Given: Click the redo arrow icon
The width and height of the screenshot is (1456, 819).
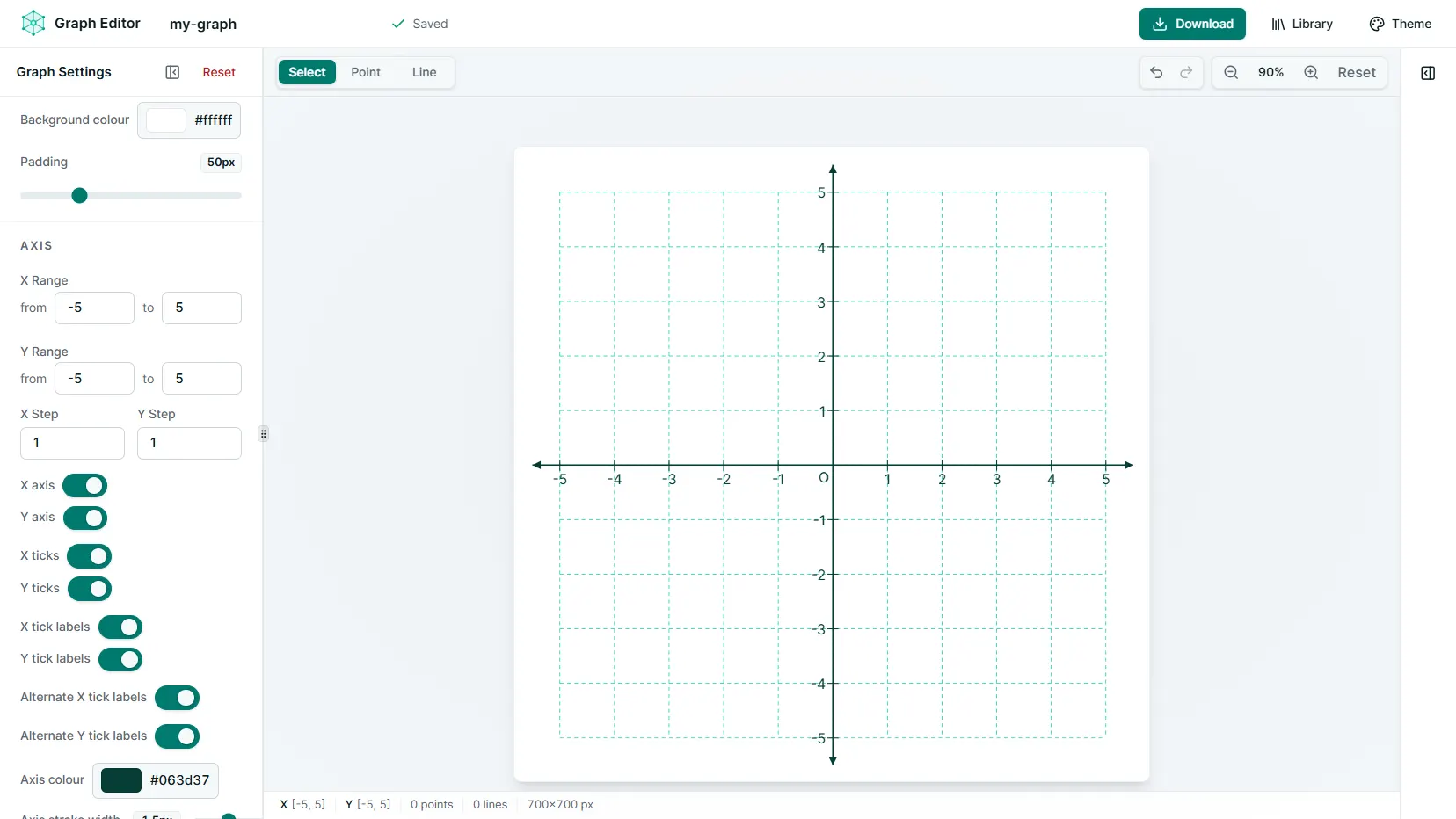Looking at the screenshot, I should pos(1186,72).
